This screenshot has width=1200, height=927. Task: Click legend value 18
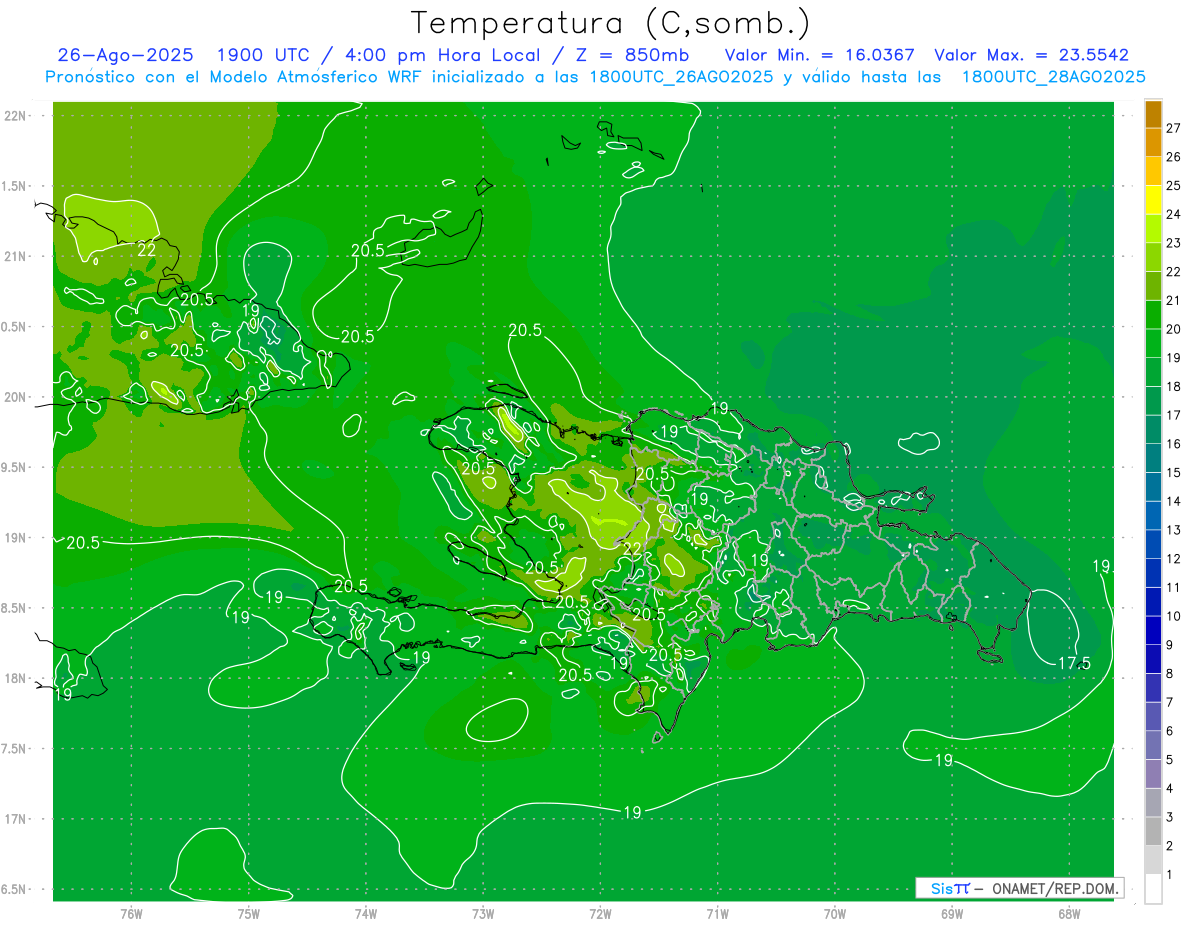tap(1174, 386)
